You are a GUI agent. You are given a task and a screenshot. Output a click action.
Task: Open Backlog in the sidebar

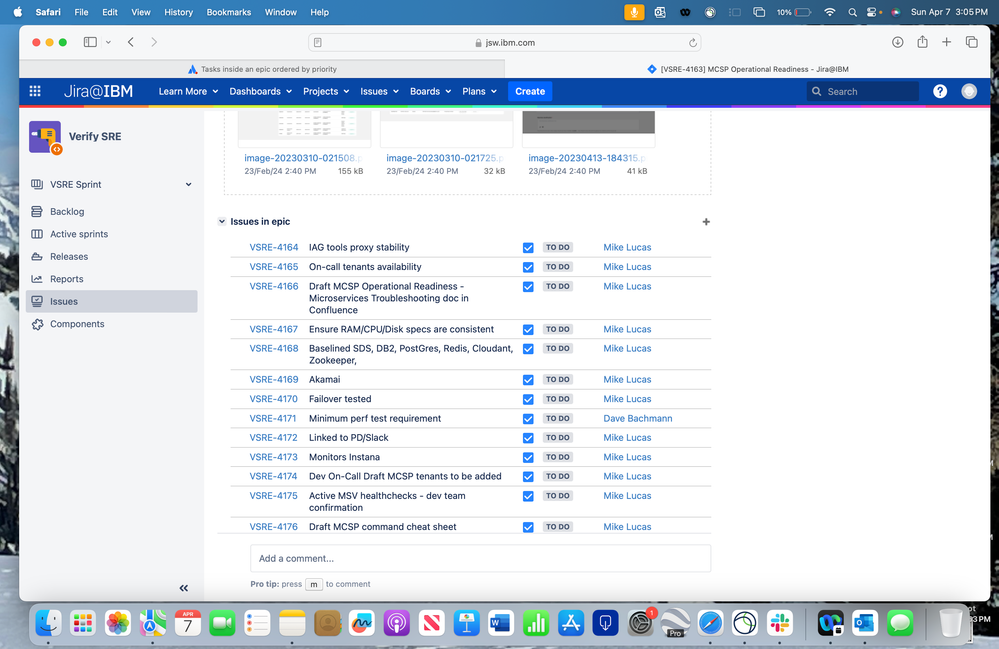click(x=67, y=211)
